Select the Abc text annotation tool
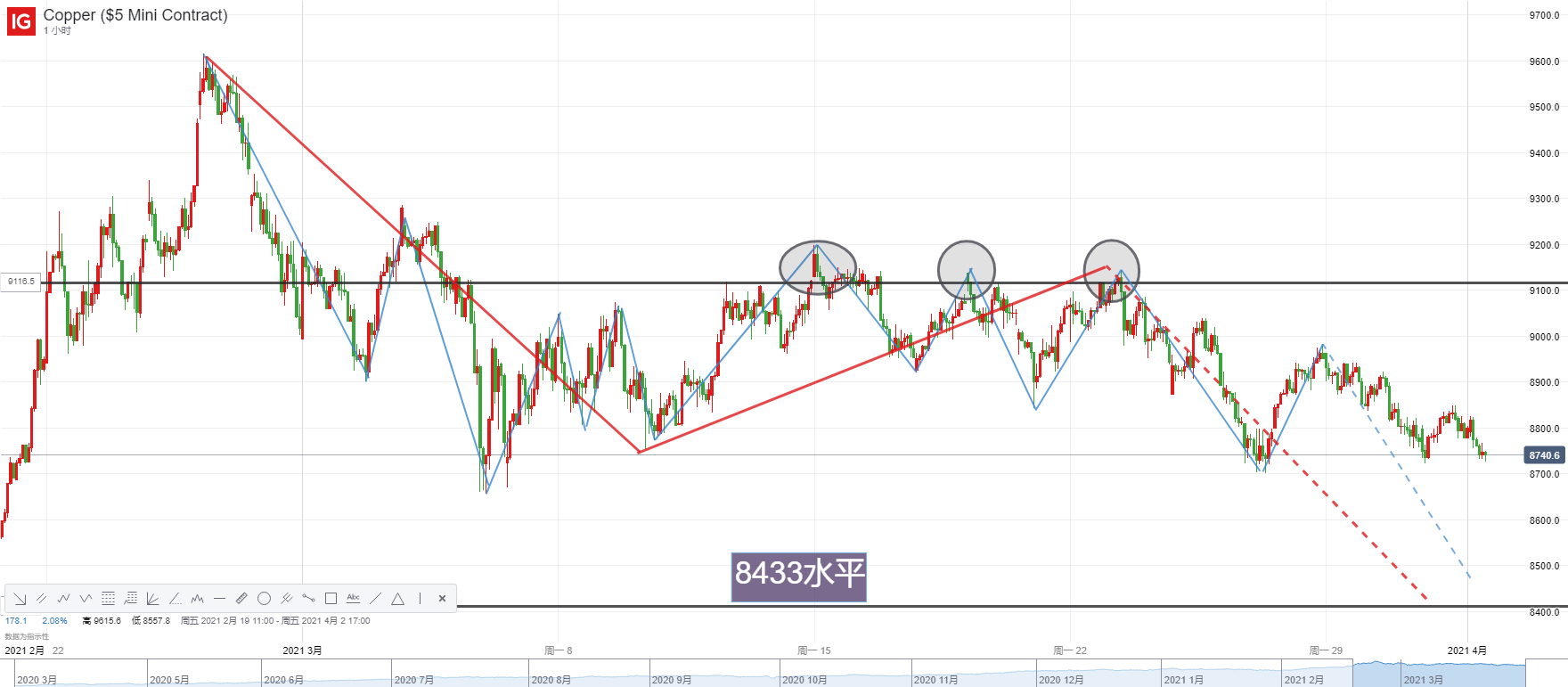 coord(353,599)
